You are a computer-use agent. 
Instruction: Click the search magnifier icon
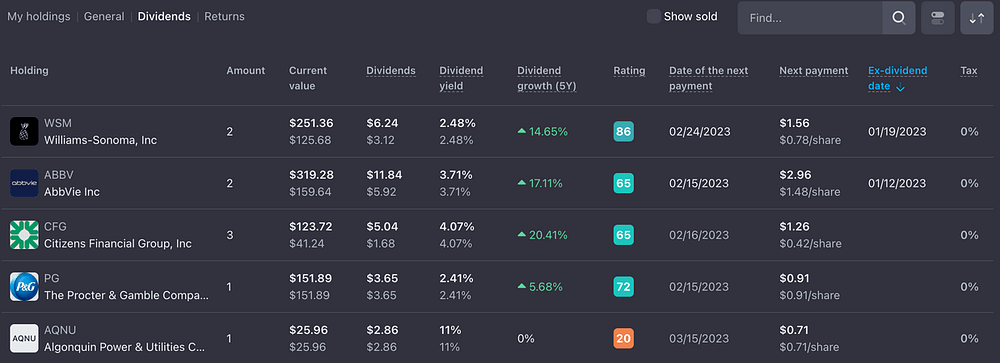[899, 18]
